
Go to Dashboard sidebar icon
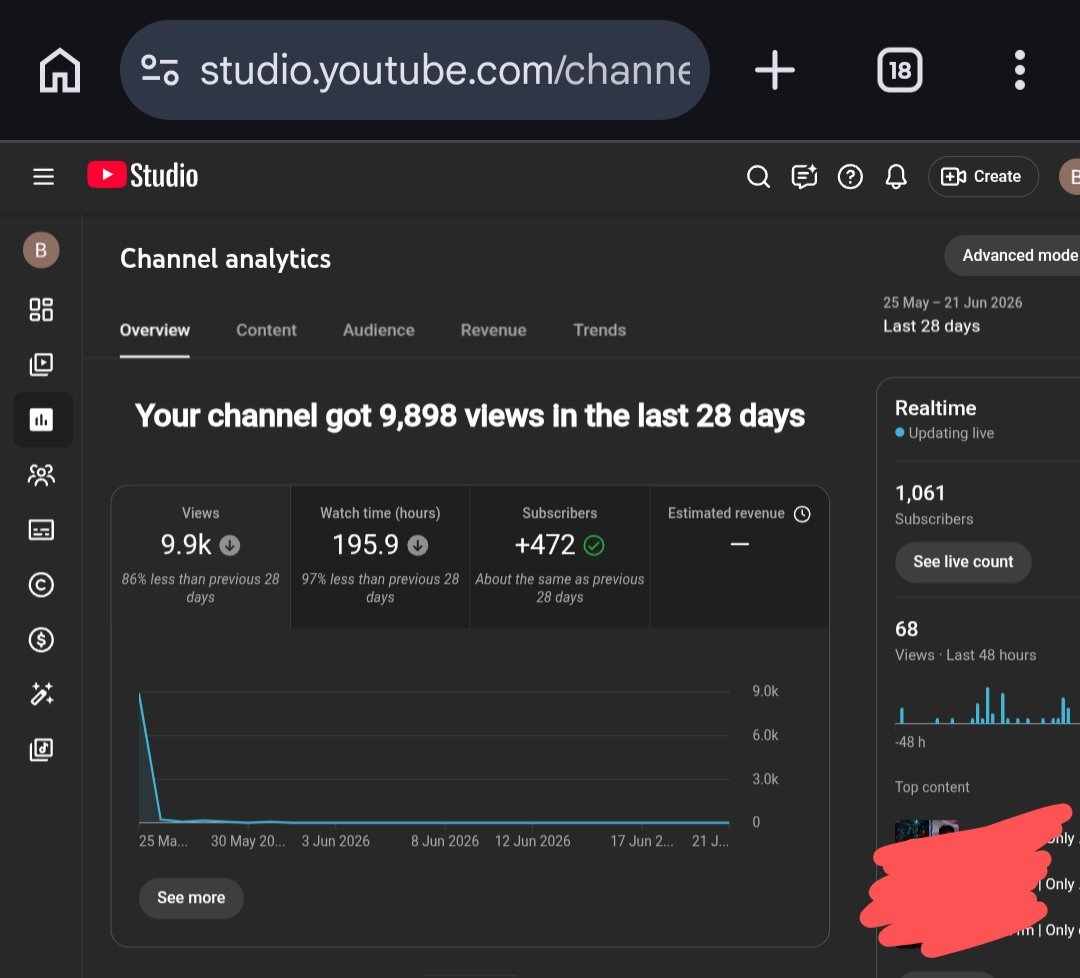pos(41,309)
